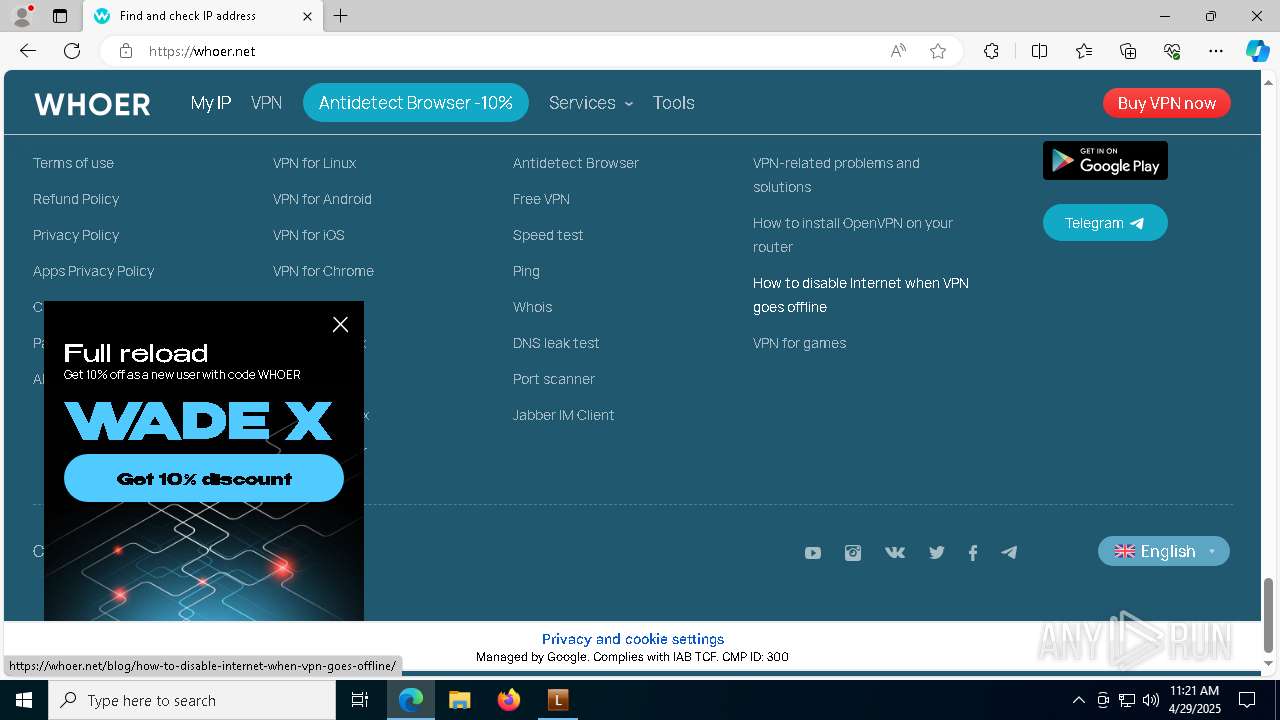Screen dimensions: 1280x720
Task: Open File Explorer from the taskbar
Action: tap(460, 700)
